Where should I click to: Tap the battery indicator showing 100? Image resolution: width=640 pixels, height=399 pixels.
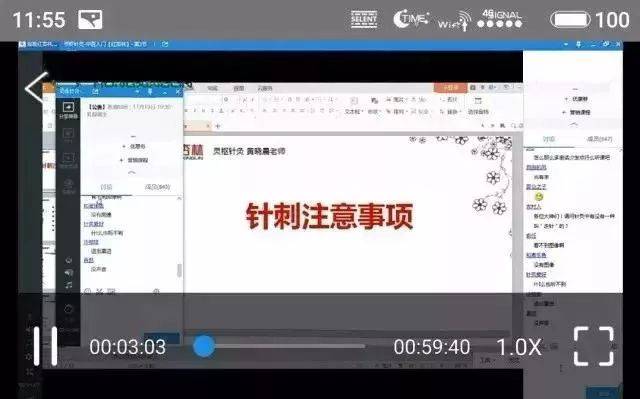pyautogui.click(x=590, y=20)
